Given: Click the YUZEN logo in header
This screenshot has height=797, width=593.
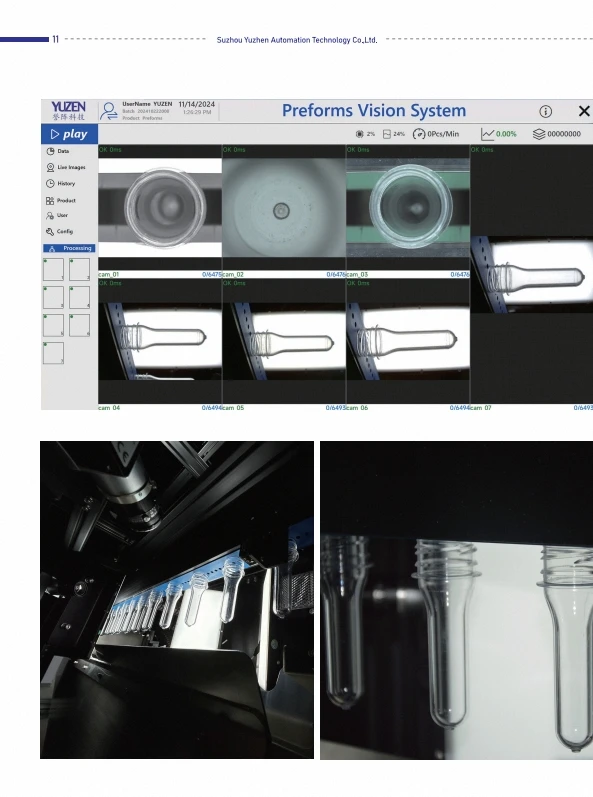Looking at the screenshot, I should click(69, 111).
